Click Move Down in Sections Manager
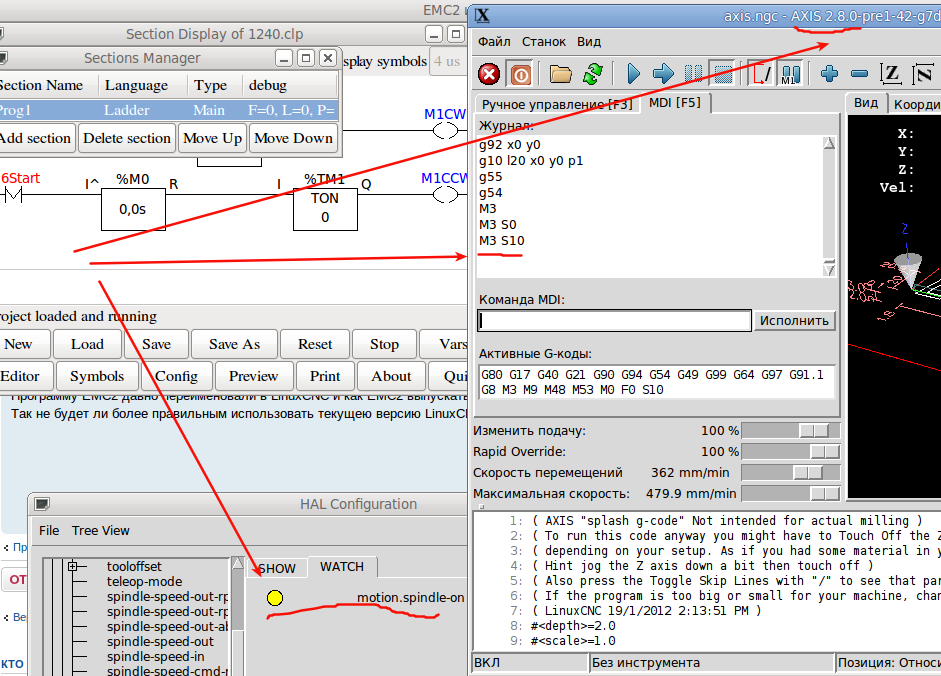This screenshot has width=941, height=676. click(x=293, y=138)
